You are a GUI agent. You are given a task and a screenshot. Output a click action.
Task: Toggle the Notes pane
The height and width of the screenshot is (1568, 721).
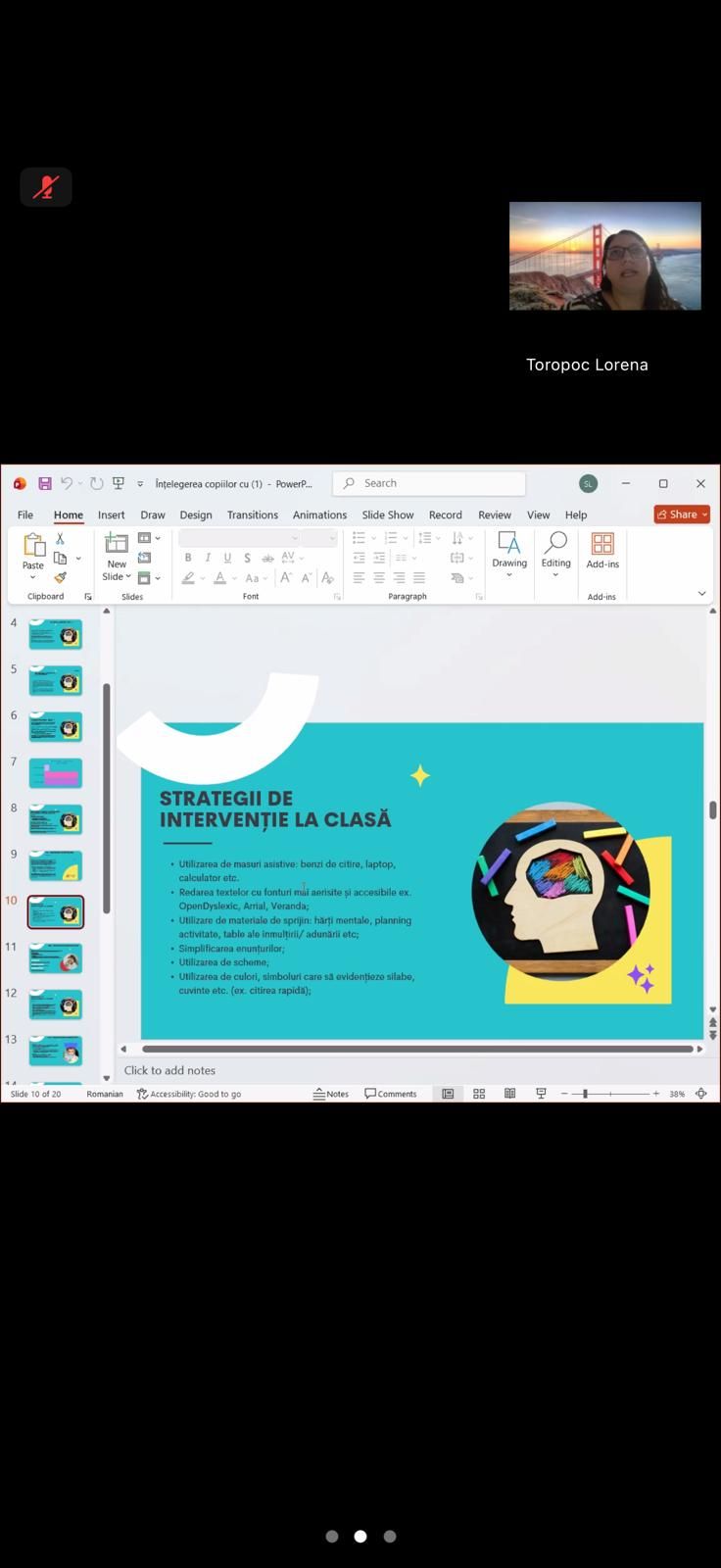point(331,1094)
